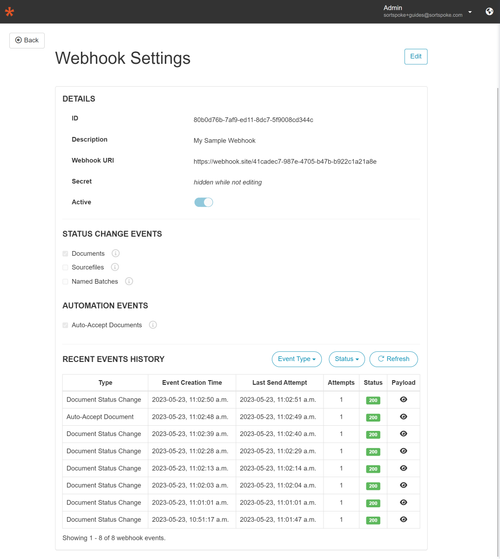500x559 pixels.
Task: Click 200 status badge of 11:02:03 event
Action: click(373, 486)
